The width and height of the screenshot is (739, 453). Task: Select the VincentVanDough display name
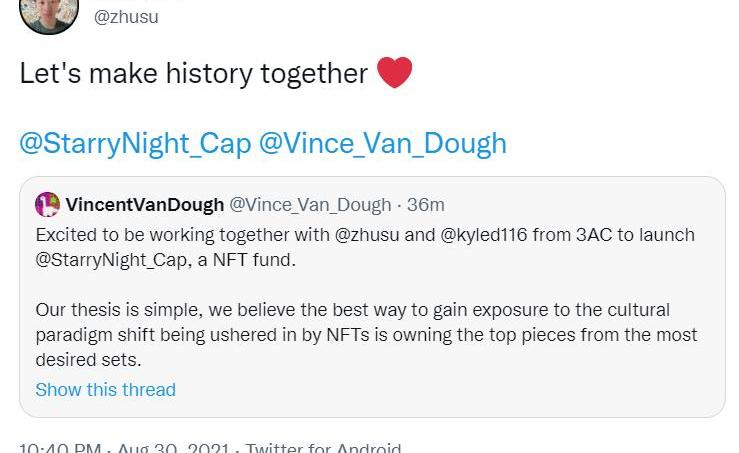145,205
